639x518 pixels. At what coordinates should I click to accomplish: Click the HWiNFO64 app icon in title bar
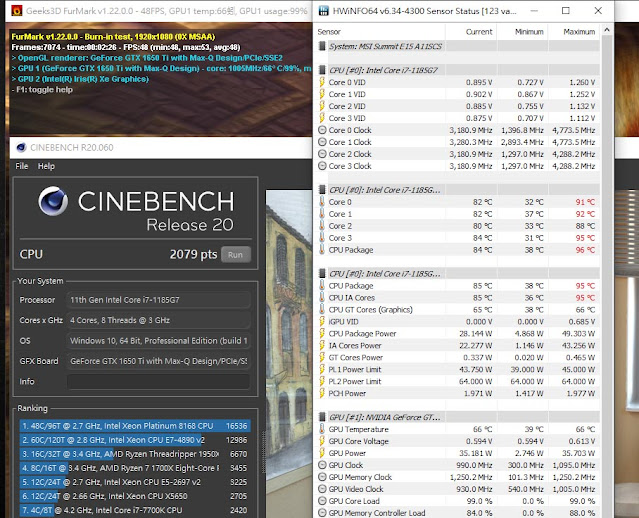click(324, 11)
